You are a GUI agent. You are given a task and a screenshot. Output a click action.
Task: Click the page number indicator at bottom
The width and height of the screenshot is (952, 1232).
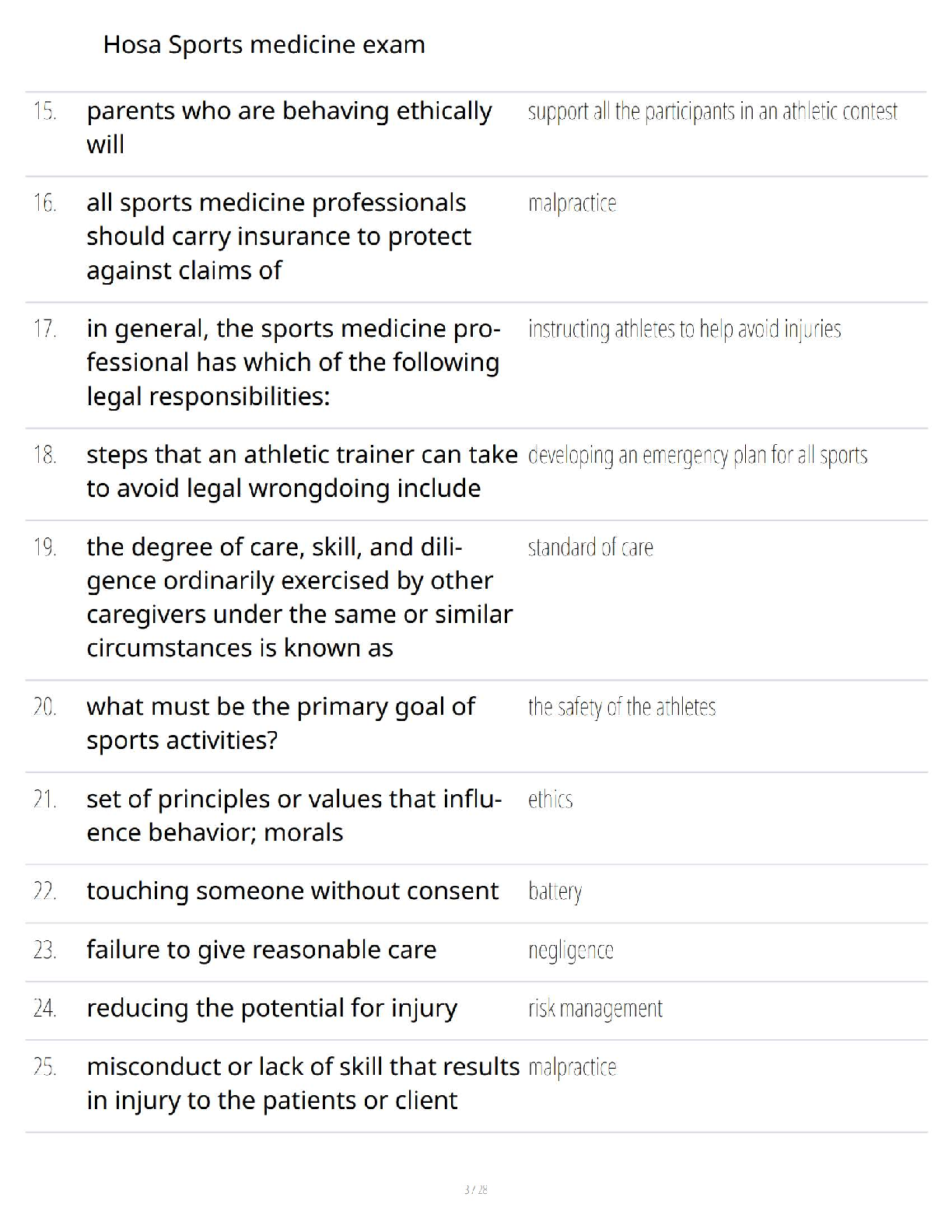coord(475,1189)
